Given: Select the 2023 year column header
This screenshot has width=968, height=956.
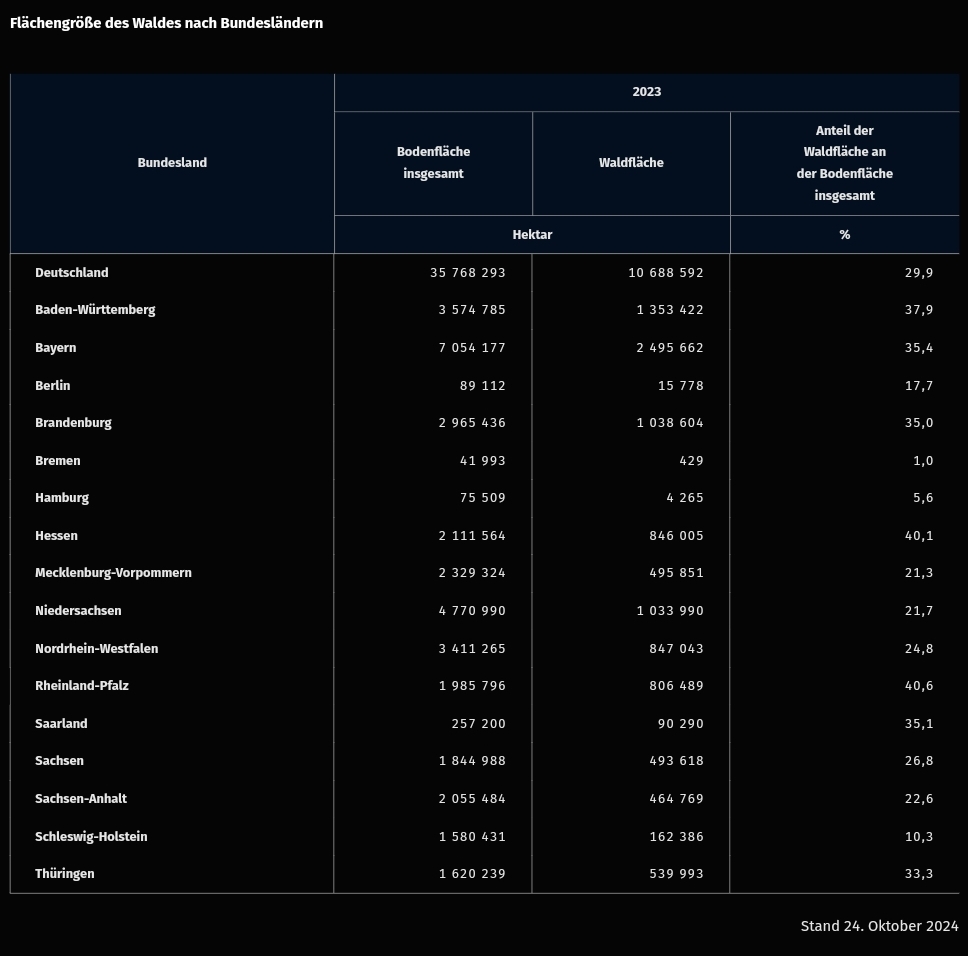Looking at the screenshot, I should (646, 92).
